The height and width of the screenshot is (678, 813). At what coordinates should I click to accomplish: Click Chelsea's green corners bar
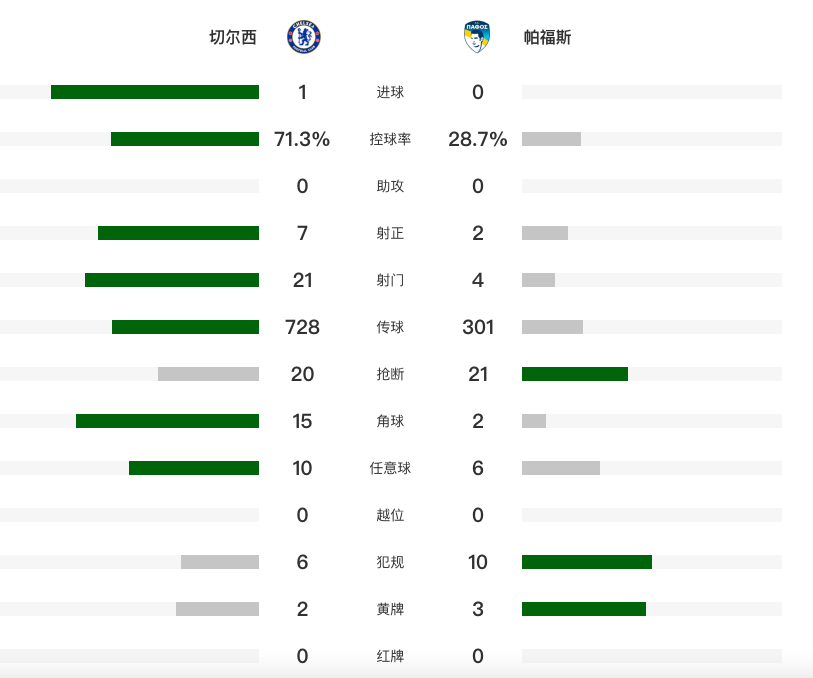coord(167,421)
